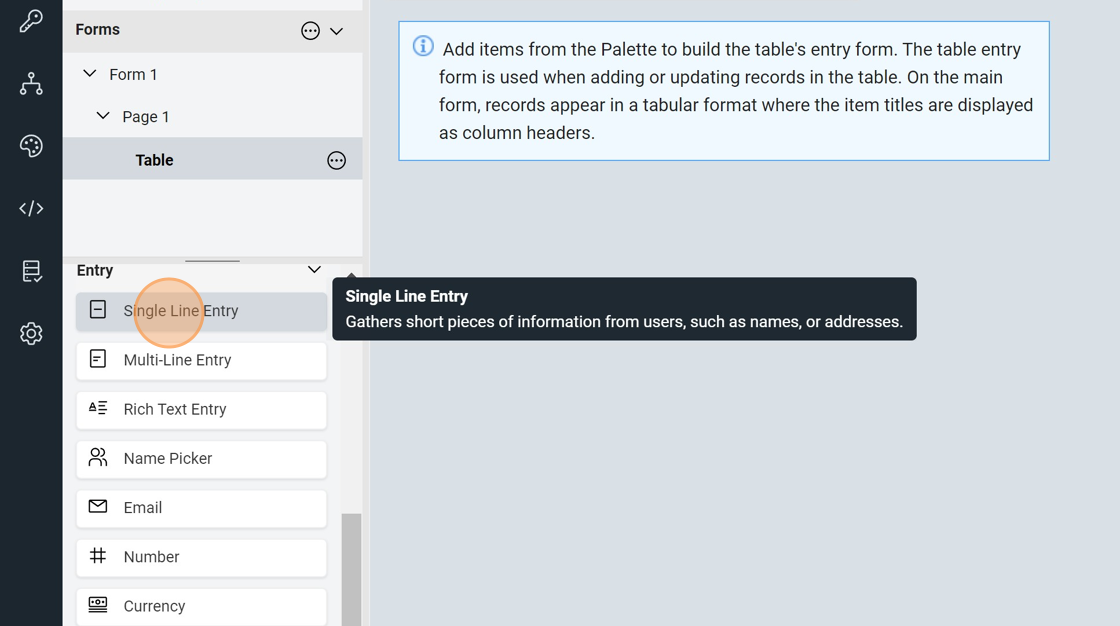
Task: Open the Table item ellipsis menu
Action: [336, 161]
